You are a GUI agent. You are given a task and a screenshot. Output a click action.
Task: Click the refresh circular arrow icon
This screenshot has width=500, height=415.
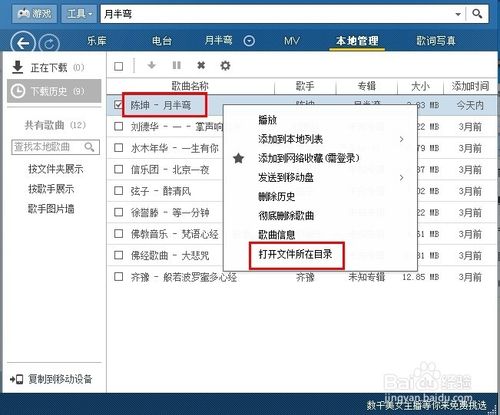(49, 44)
